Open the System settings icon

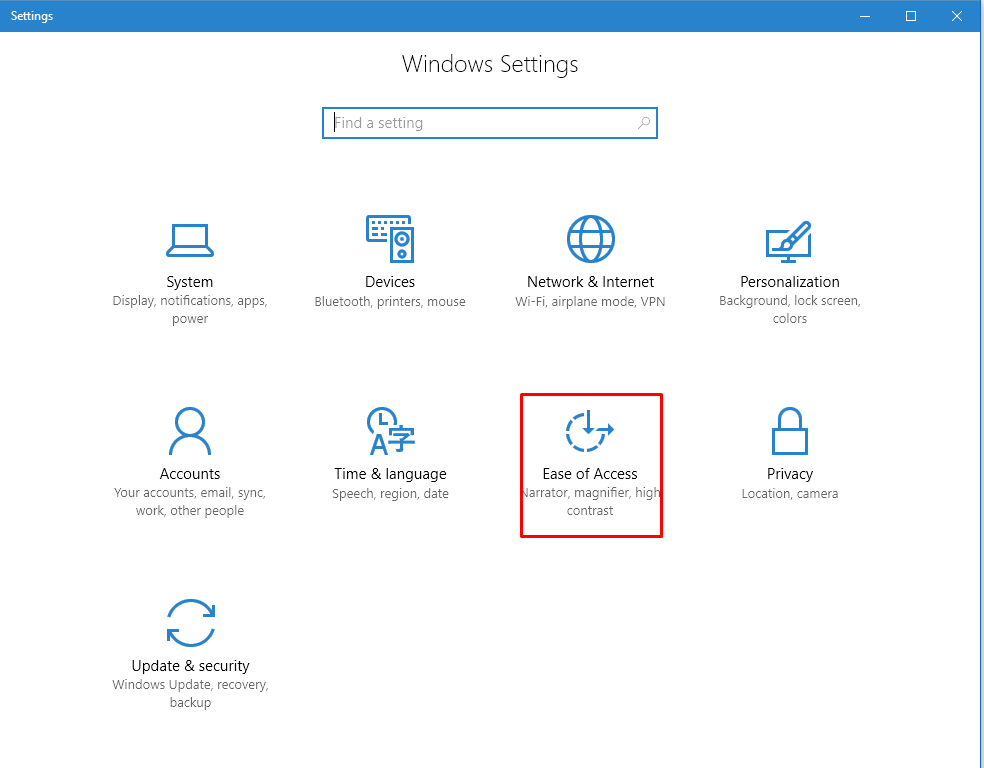click(x=190, y=240)
